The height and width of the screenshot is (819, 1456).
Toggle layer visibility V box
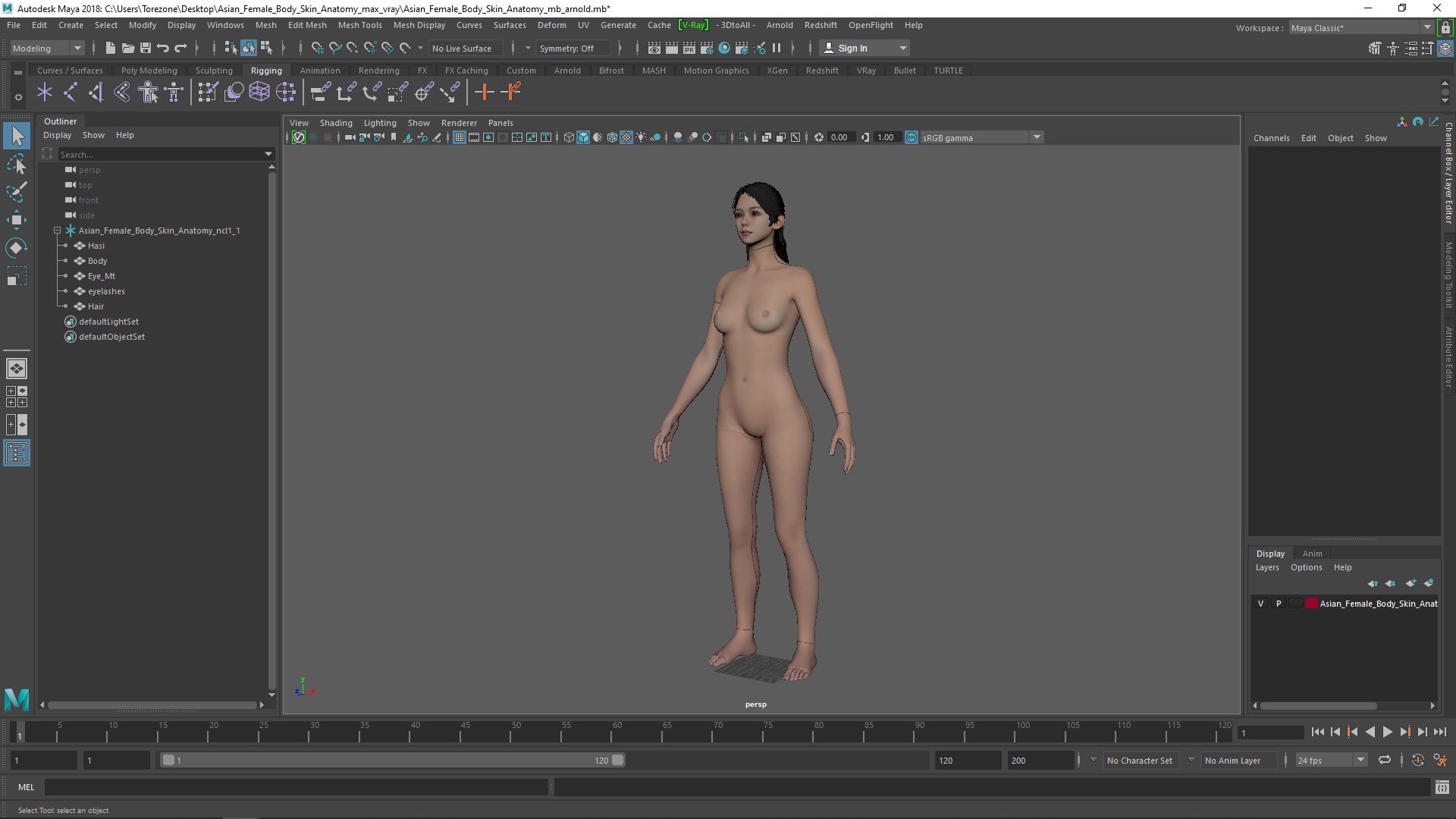pos(1261,604)
